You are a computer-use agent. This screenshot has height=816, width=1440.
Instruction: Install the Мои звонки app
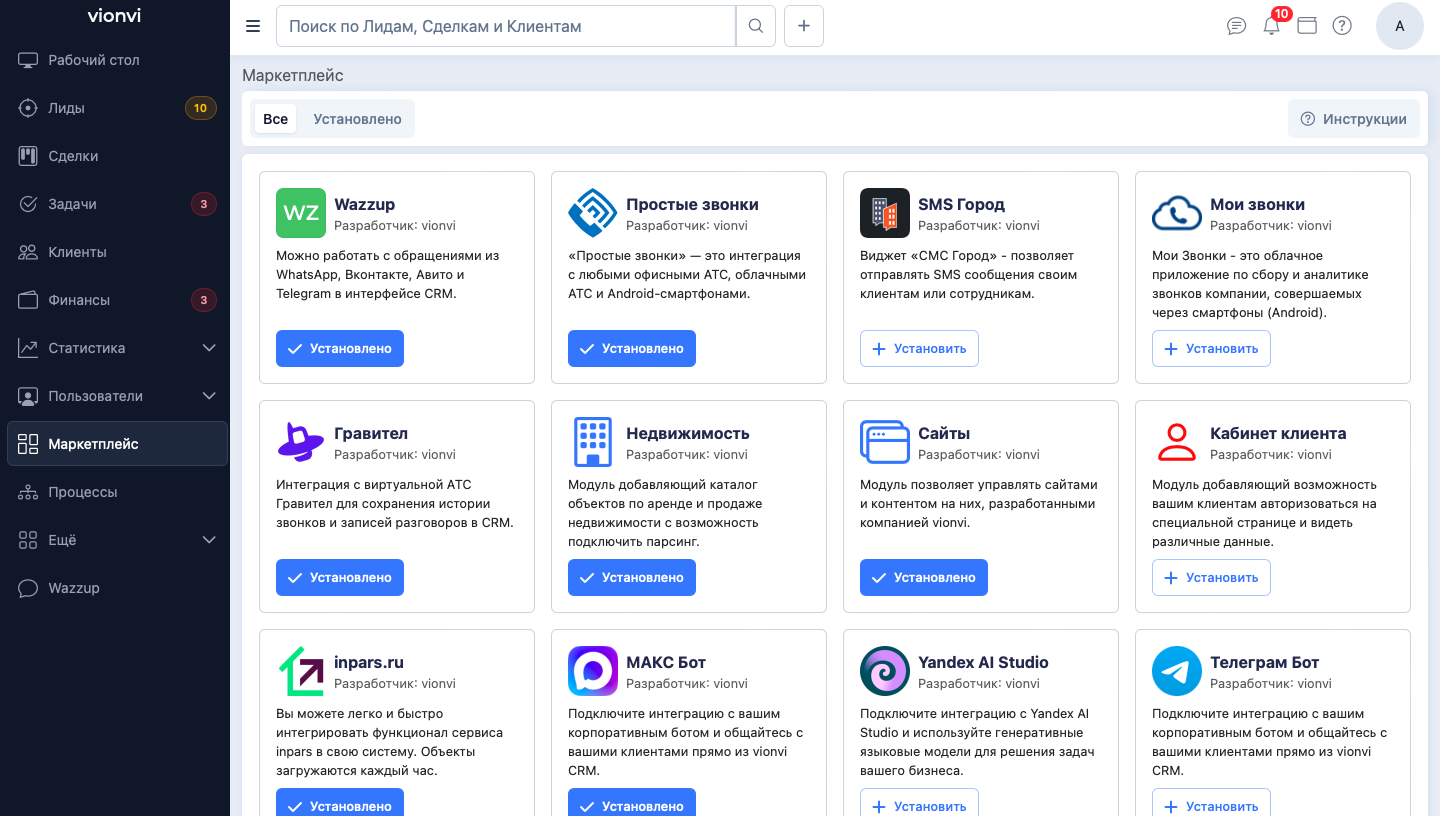[1211, 349]
